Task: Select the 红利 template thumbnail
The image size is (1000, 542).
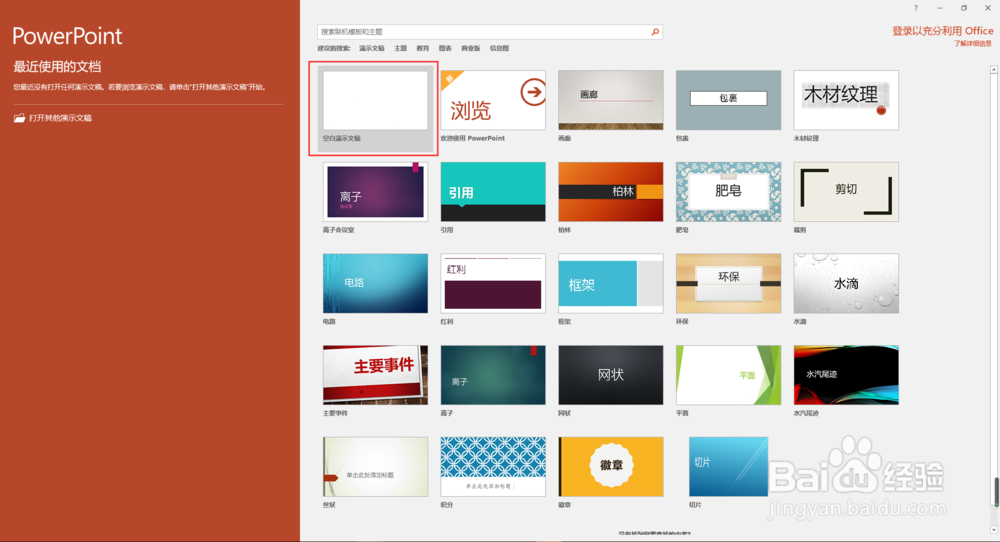Action: click(x=493, y=284)
